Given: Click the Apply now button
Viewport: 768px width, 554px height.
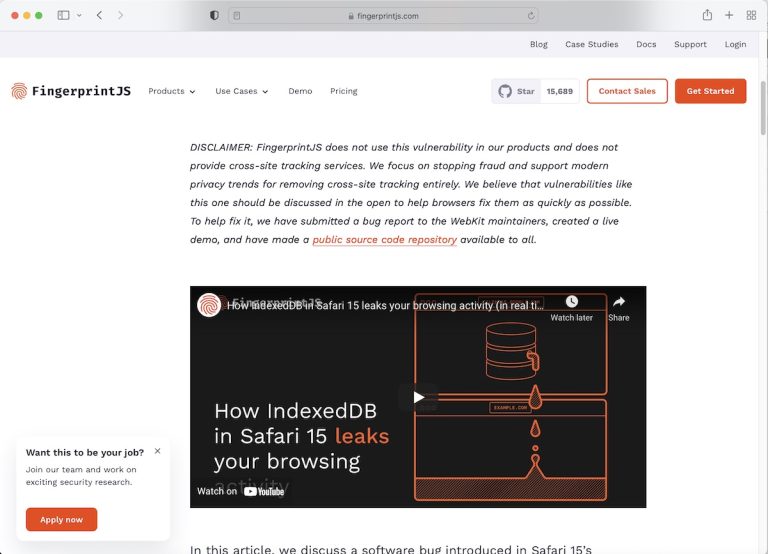Looking at the screenshot, I should tap(62, 519).
